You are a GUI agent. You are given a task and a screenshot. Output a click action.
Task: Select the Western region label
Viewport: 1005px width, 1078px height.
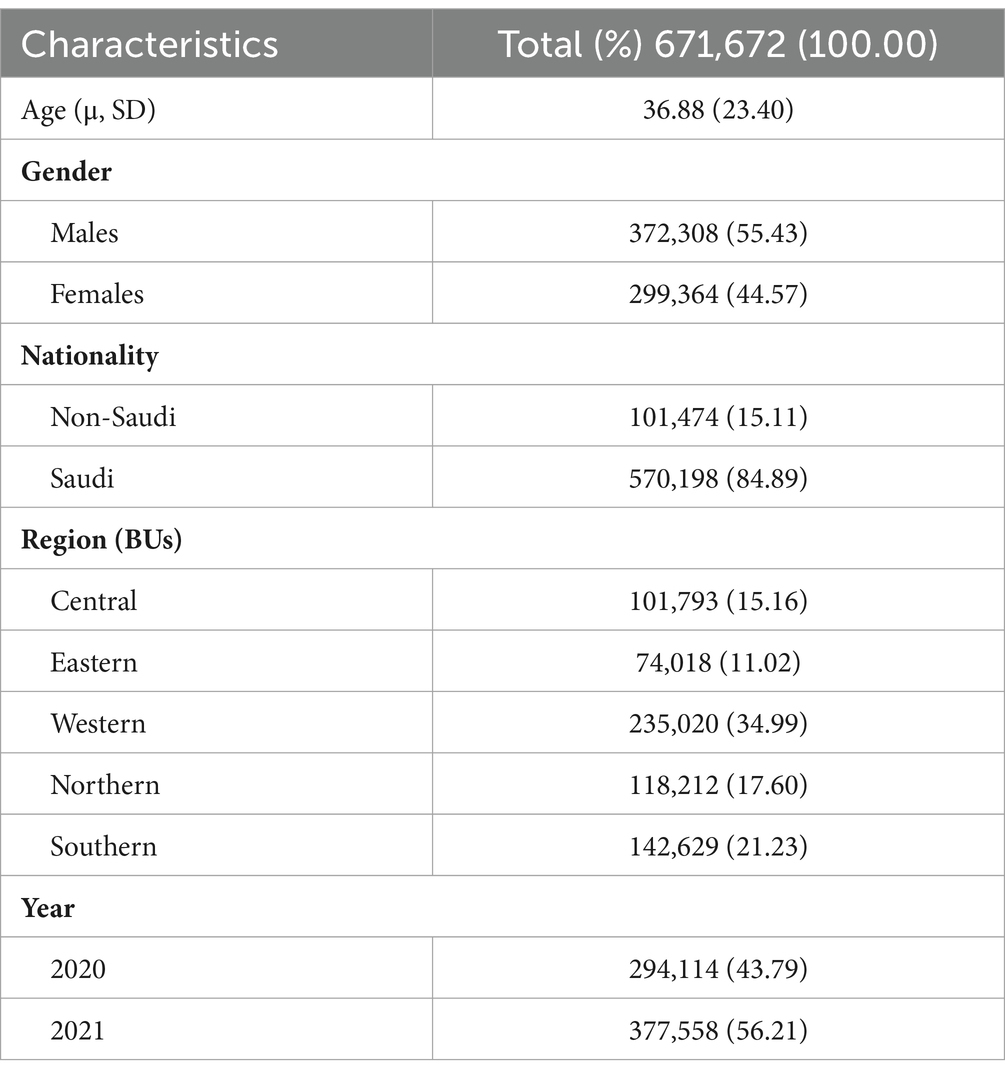tap(98, 723)
